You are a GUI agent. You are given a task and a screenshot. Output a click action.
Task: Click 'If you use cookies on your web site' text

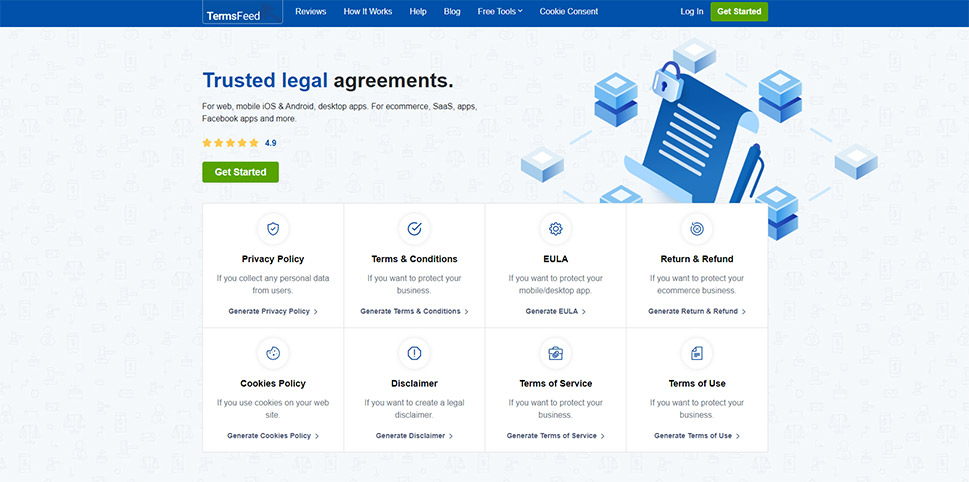pos(273,408)
